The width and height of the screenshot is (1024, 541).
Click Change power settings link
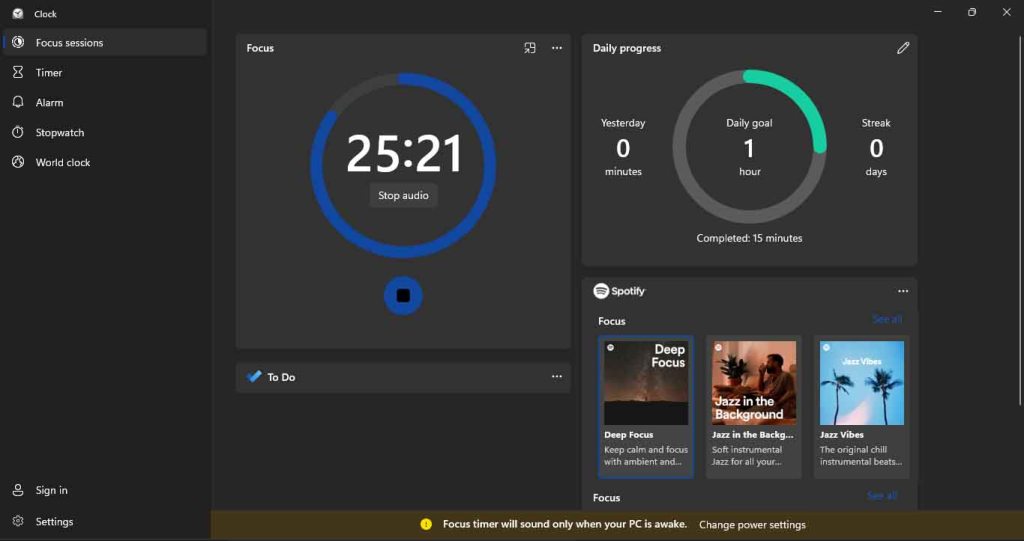pos(752,525)
